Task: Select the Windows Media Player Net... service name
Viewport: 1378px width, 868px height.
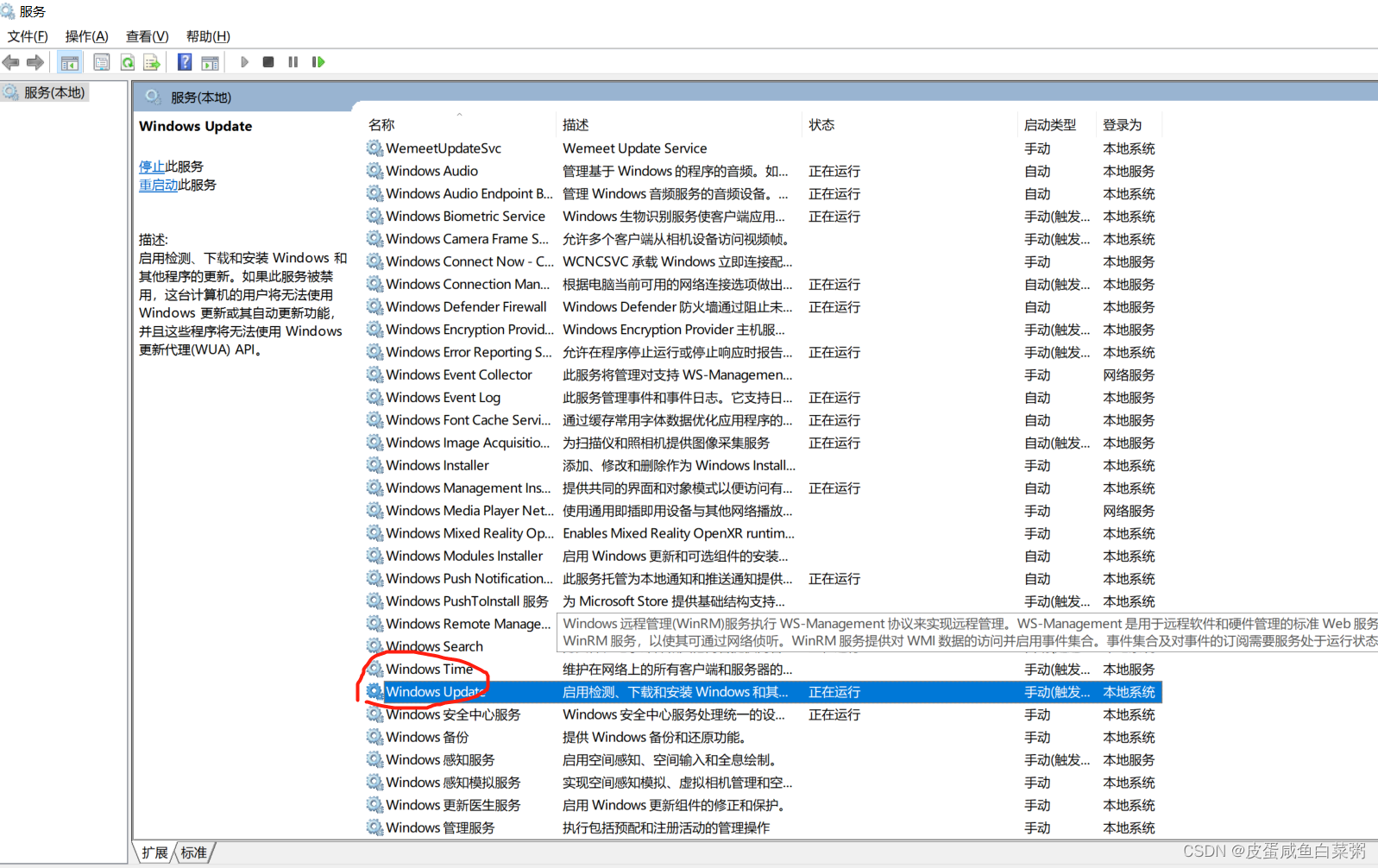Action: click(469, 511)
